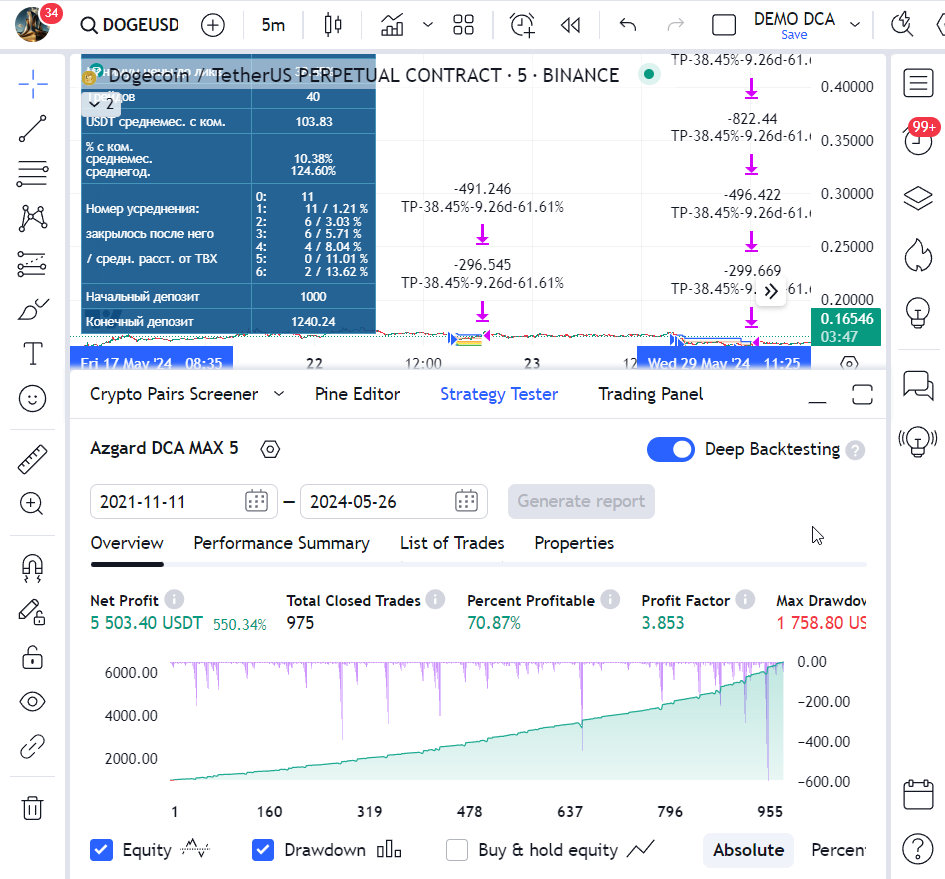The height and width of the screenshot is (879, 945).
Task: Show Deep Backtesting help tooltip
Action: (x=855, y=450)
